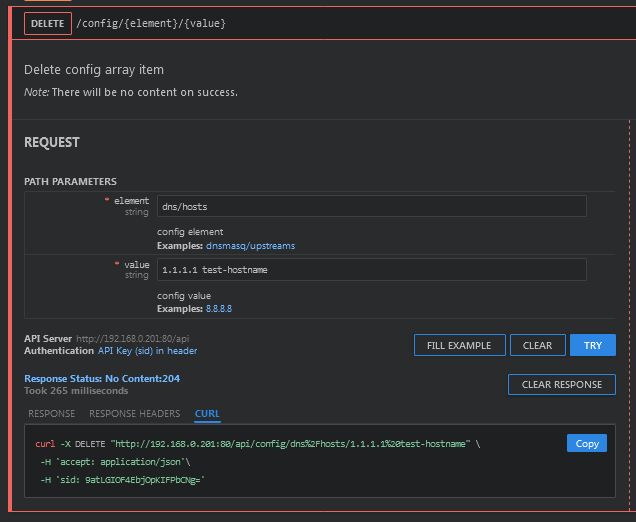Focus the value field containing 1.1.1.1 test-hostname
Image resolution: width=636 pixels, height=522 pixels.
371,269
